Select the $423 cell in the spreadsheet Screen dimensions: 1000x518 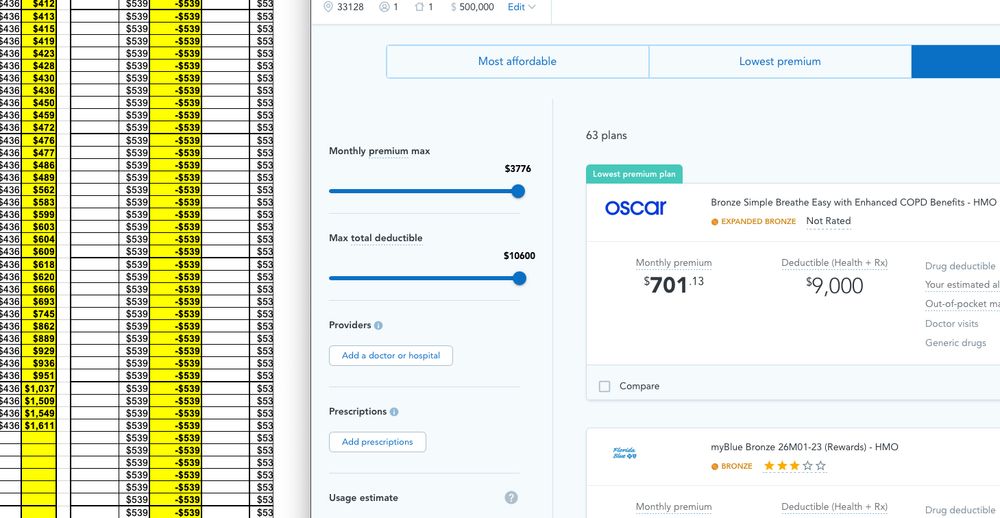coord(39,54)
